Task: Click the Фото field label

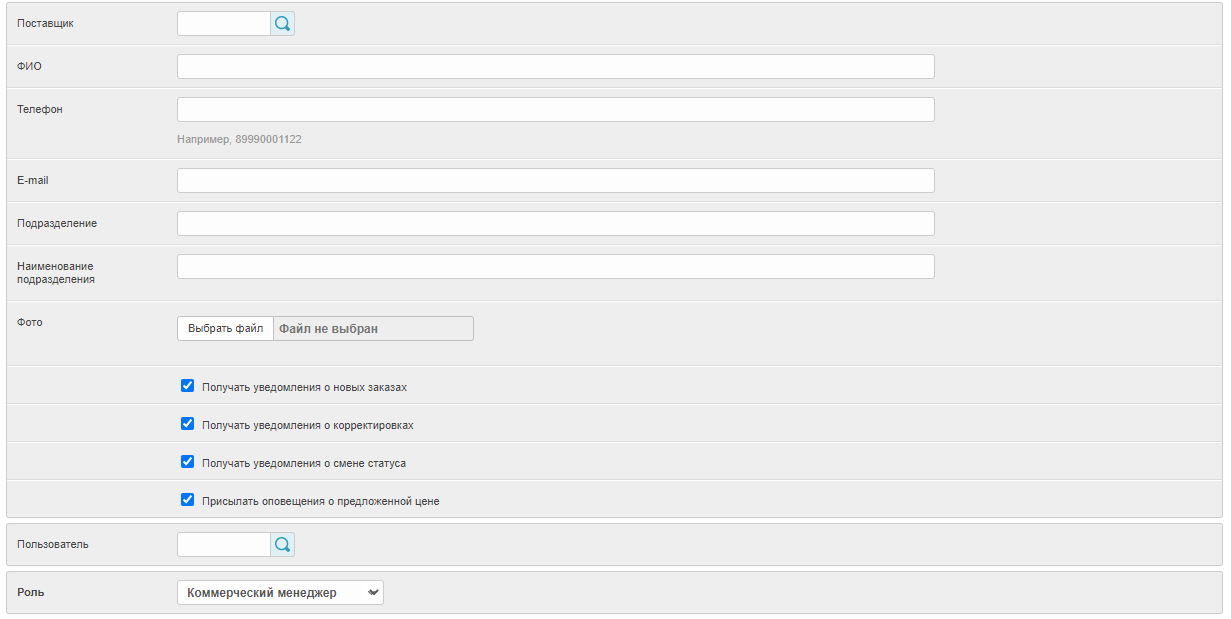Action: pos(30,323)
